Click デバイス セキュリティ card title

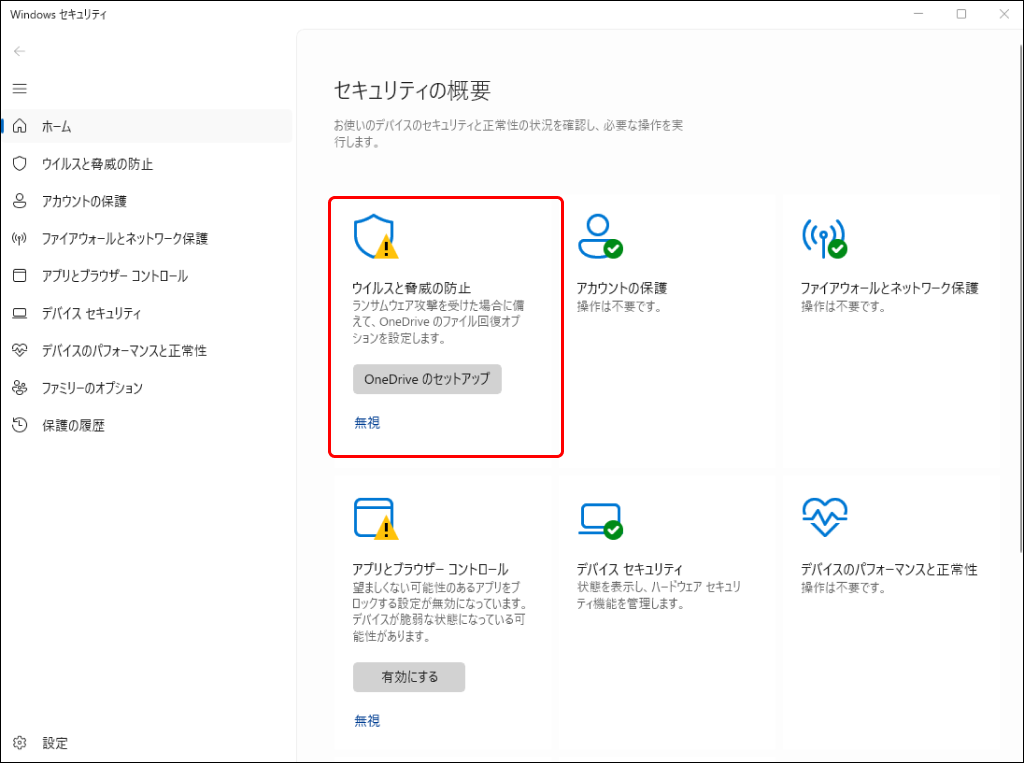tap(630, 569)
